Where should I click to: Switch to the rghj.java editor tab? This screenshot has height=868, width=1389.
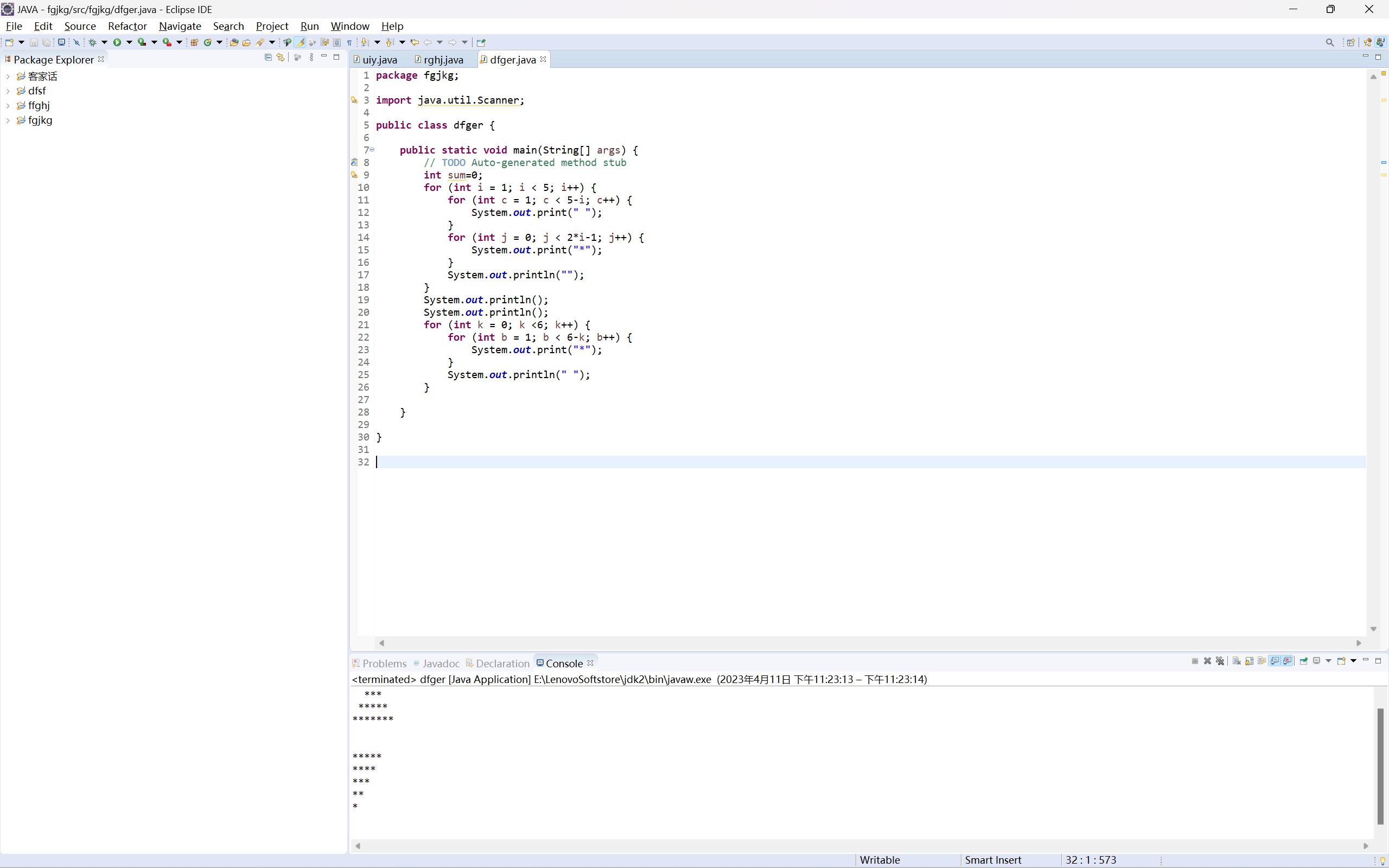coord(443,60)
